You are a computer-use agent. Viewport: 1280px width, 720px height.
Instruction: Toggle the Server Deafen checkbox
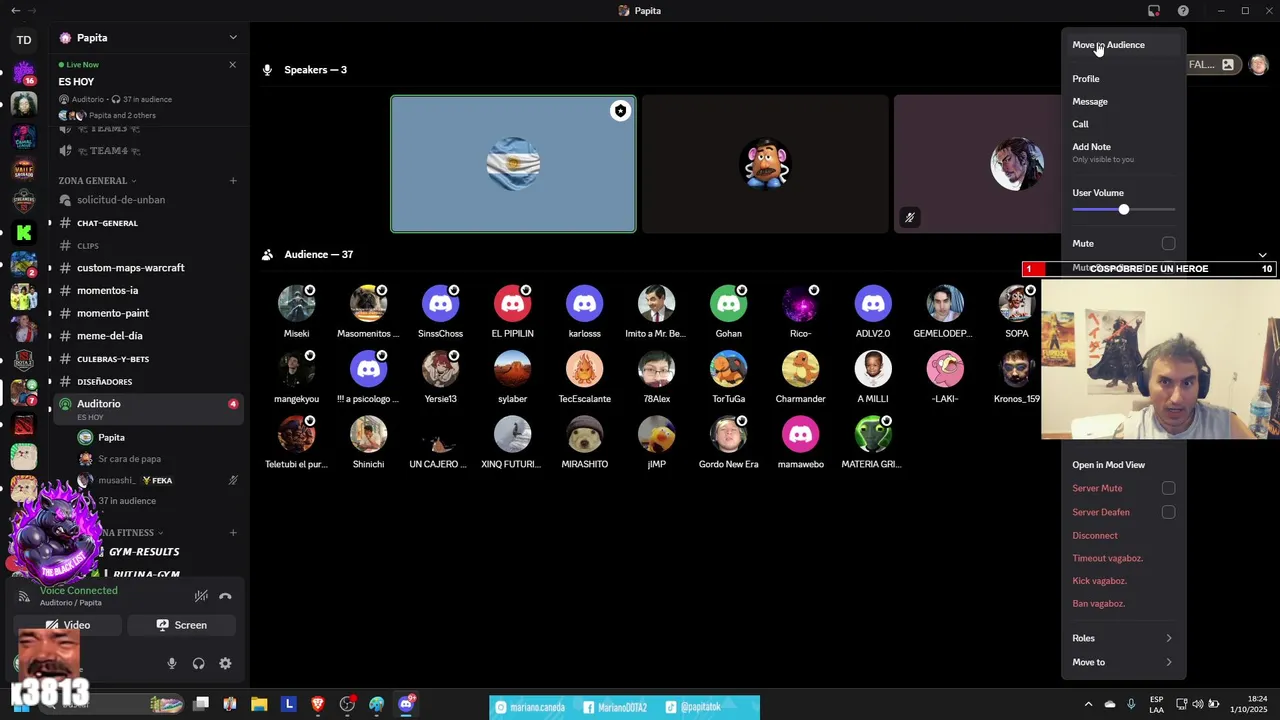[1168, 512]
